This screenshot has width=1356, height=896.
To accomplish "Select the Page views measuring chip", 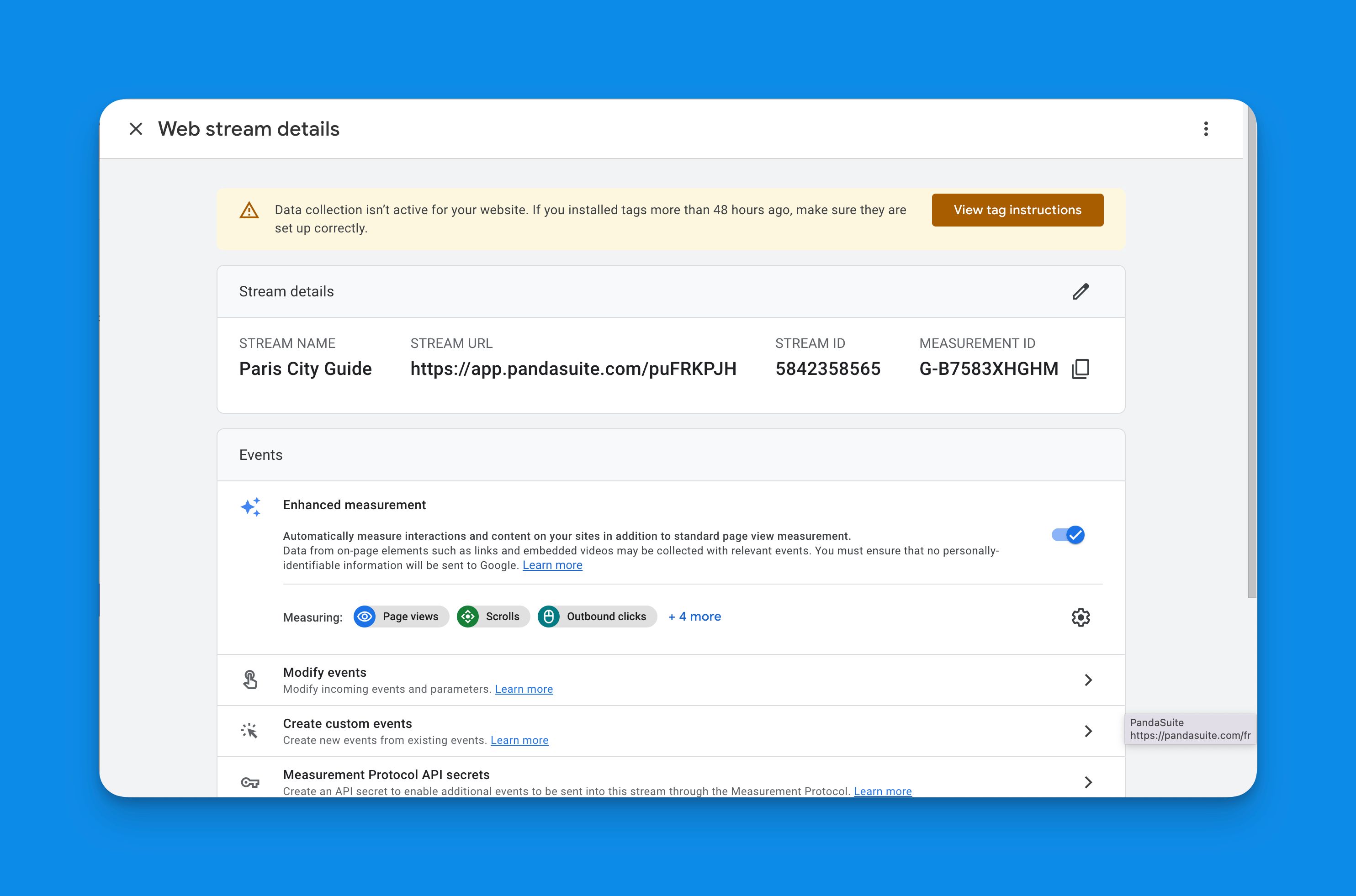I will (401, 617).
